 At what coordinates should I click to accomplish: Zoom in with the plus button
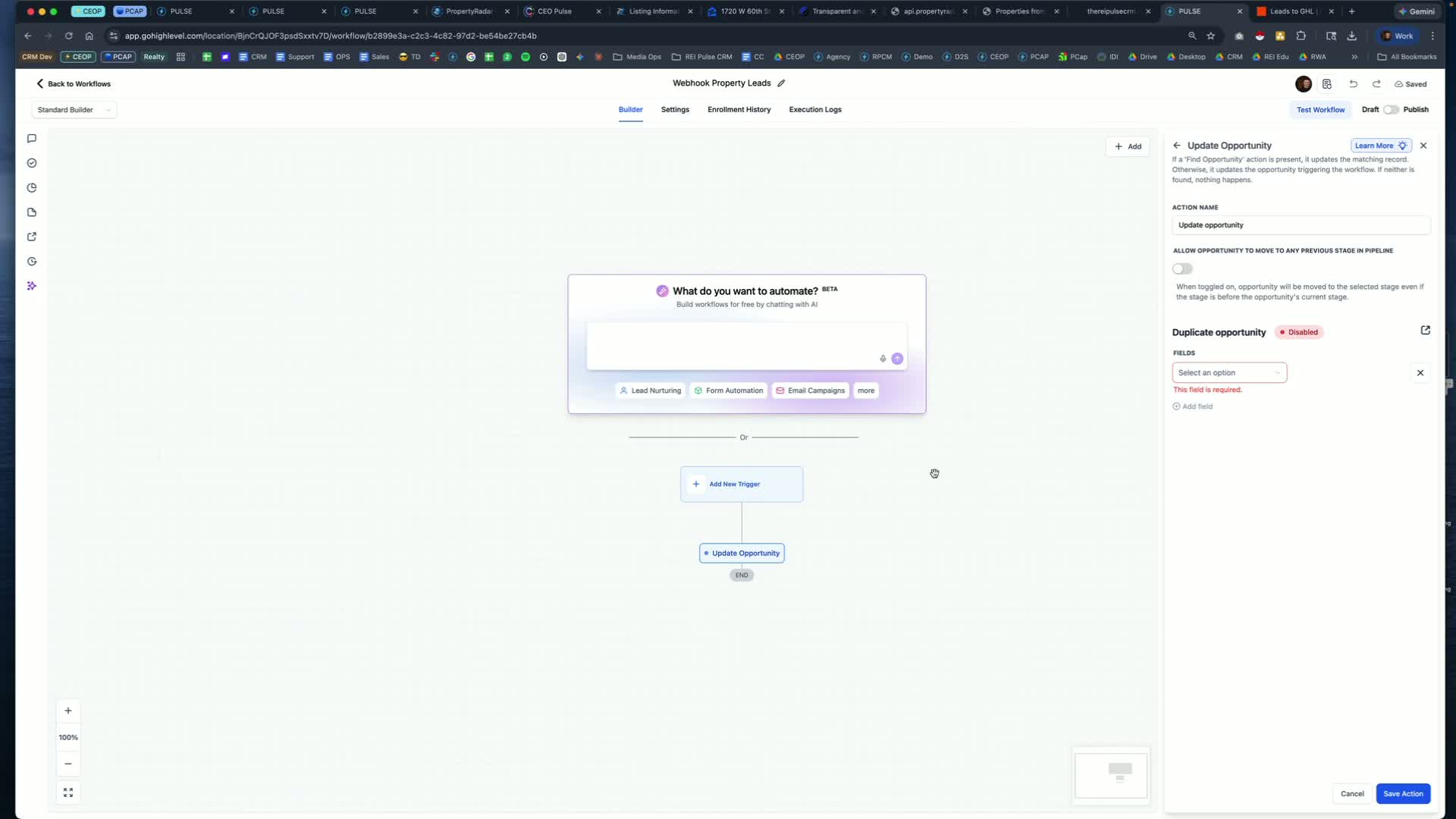[x=68, y=711]
